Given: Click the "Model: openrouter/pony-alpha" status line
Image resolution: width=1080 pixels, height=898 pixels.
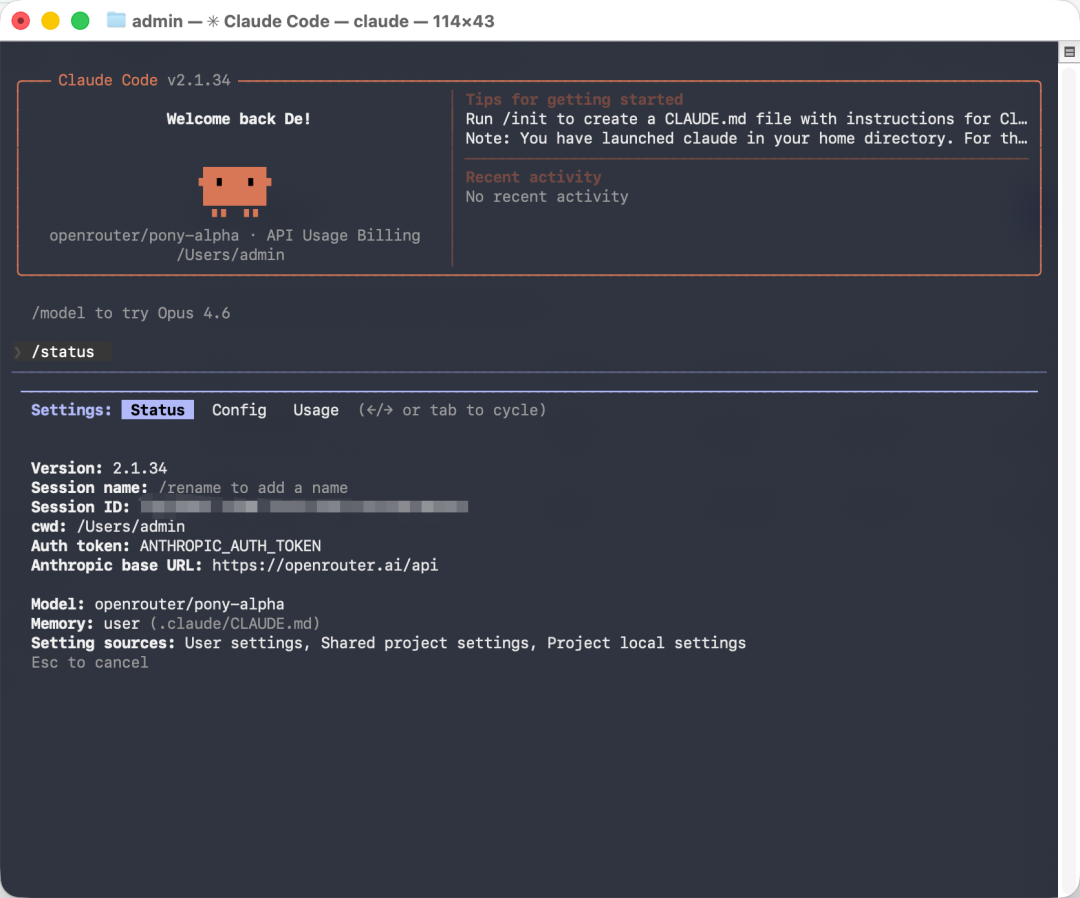Looking at the screenshot, I should click(x=158, y=604).
